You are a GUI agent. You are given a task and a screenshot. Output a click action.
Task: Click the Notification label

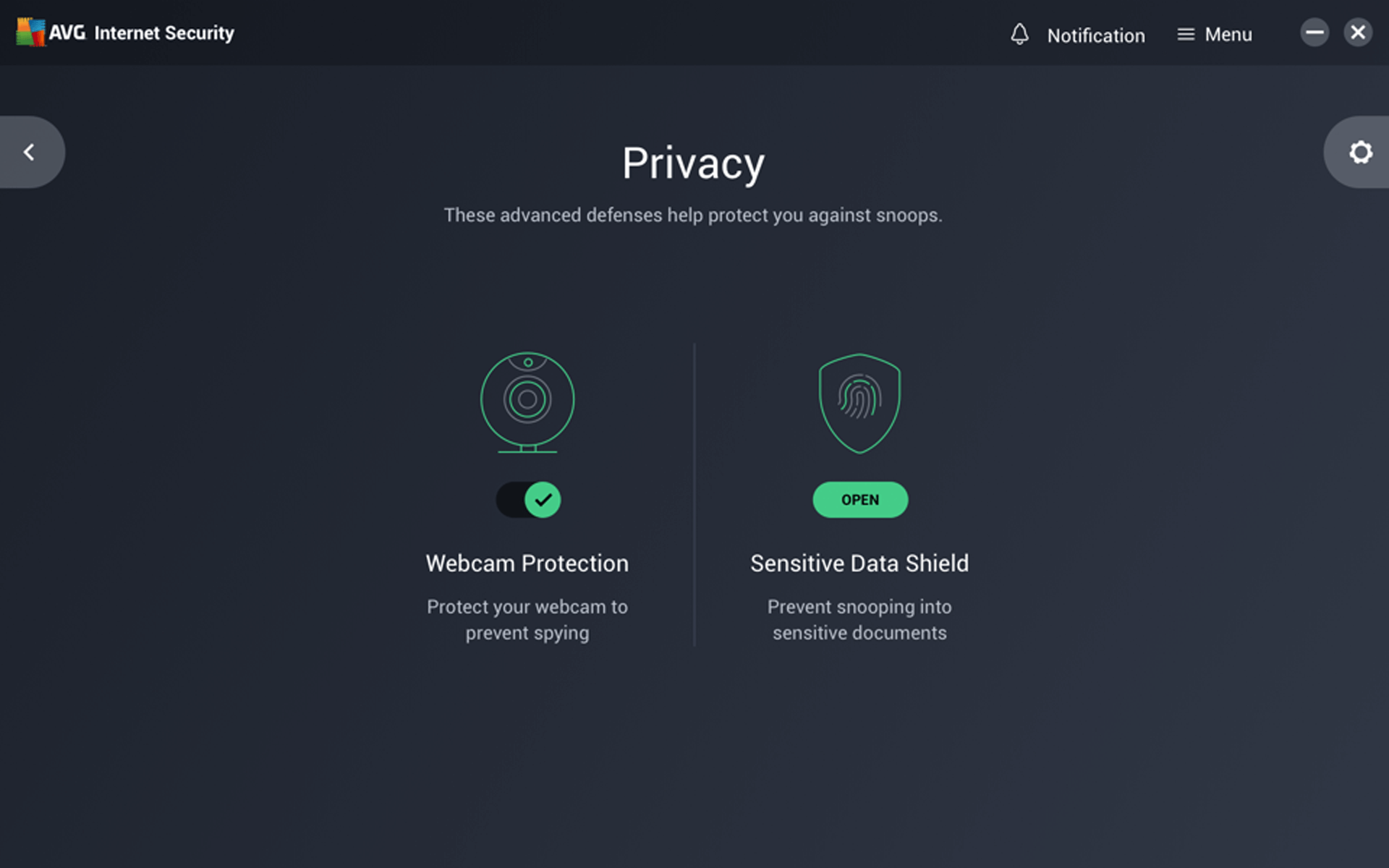[1096, 35]
